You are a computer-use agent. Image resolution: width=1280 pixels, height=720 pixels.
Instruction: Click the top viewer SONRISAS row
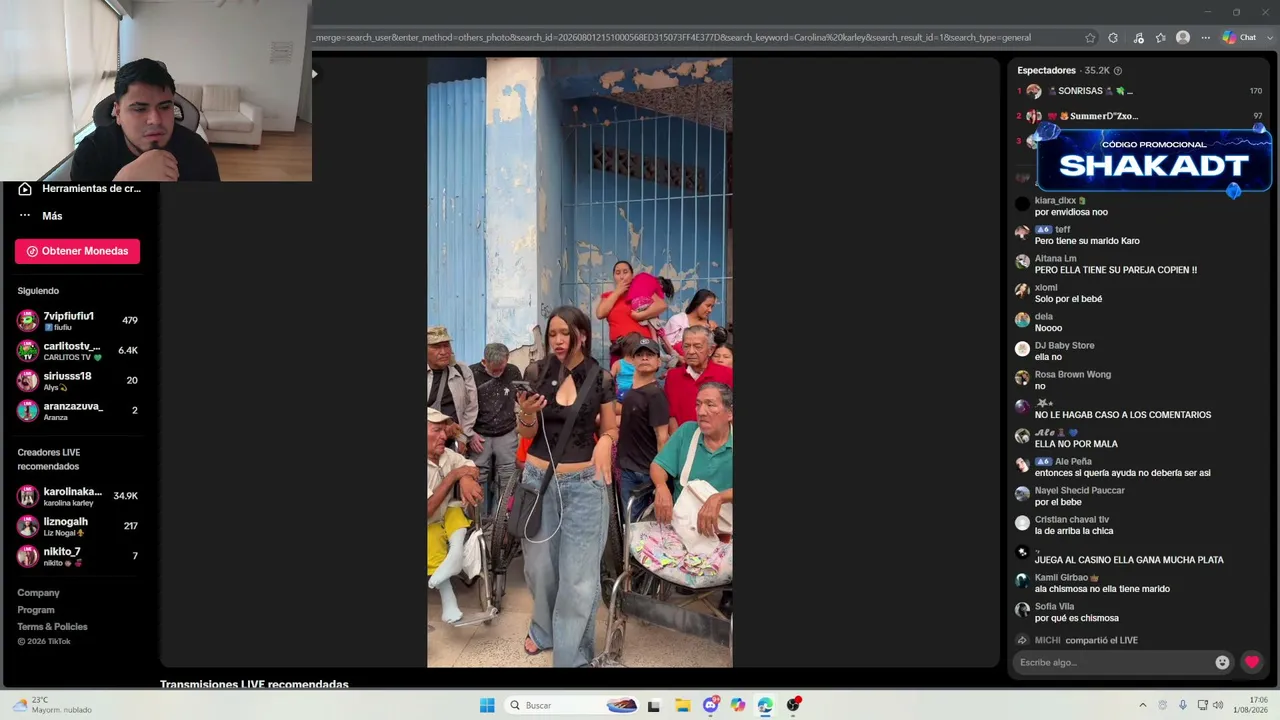click(x=1139, y=91)
